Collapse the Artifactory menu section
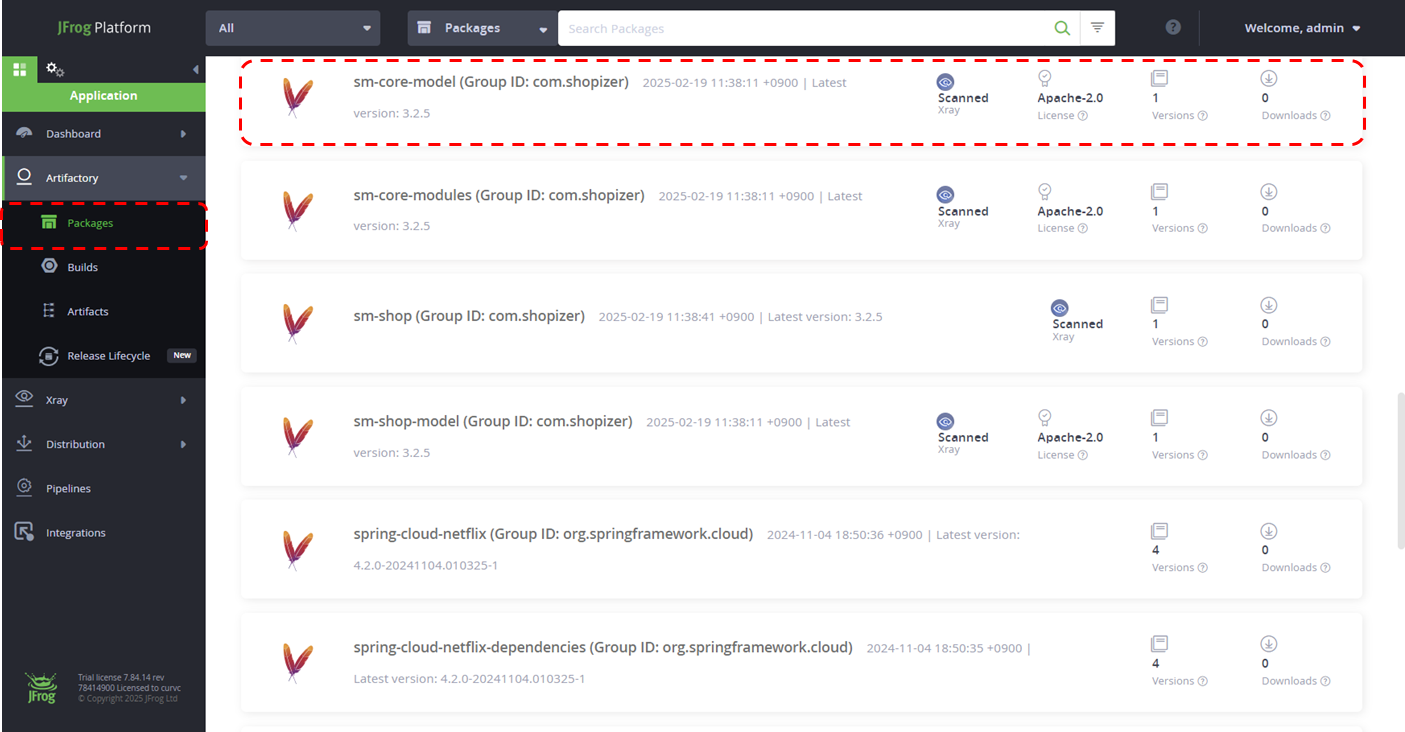Screen dimensions: 1405x732 [x=183, y=178]
